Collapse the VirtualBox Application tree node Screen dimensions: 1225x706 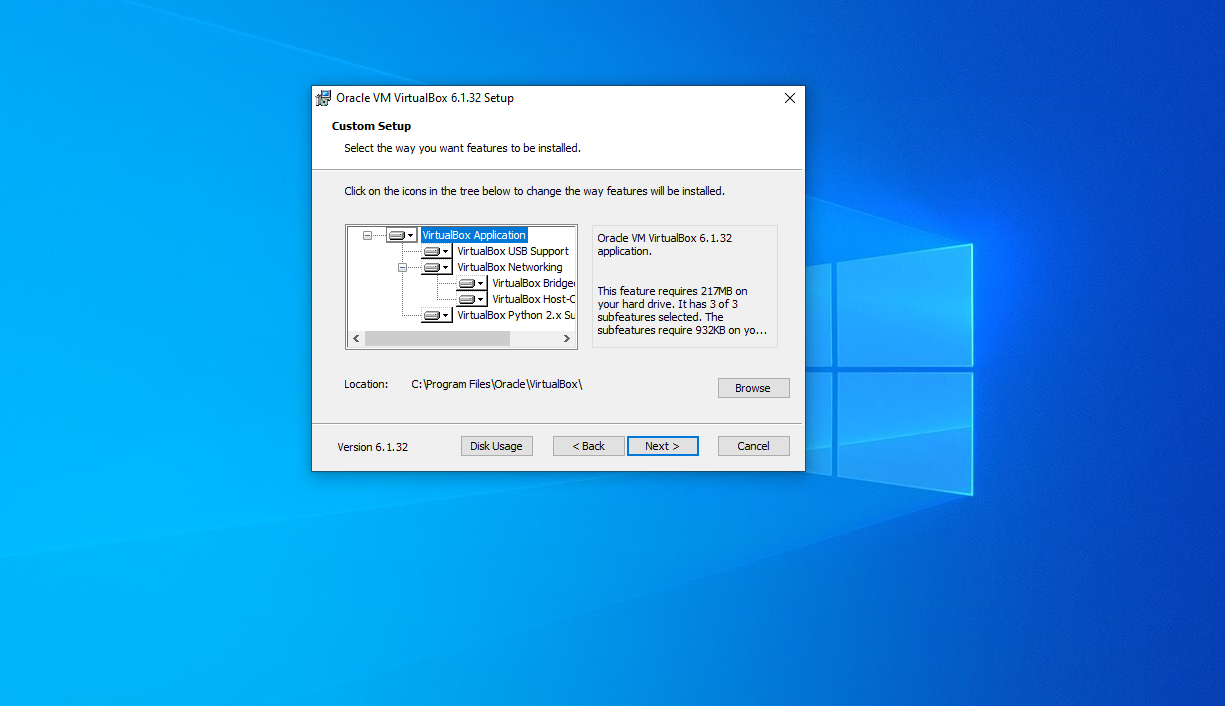tap(367, 235)
